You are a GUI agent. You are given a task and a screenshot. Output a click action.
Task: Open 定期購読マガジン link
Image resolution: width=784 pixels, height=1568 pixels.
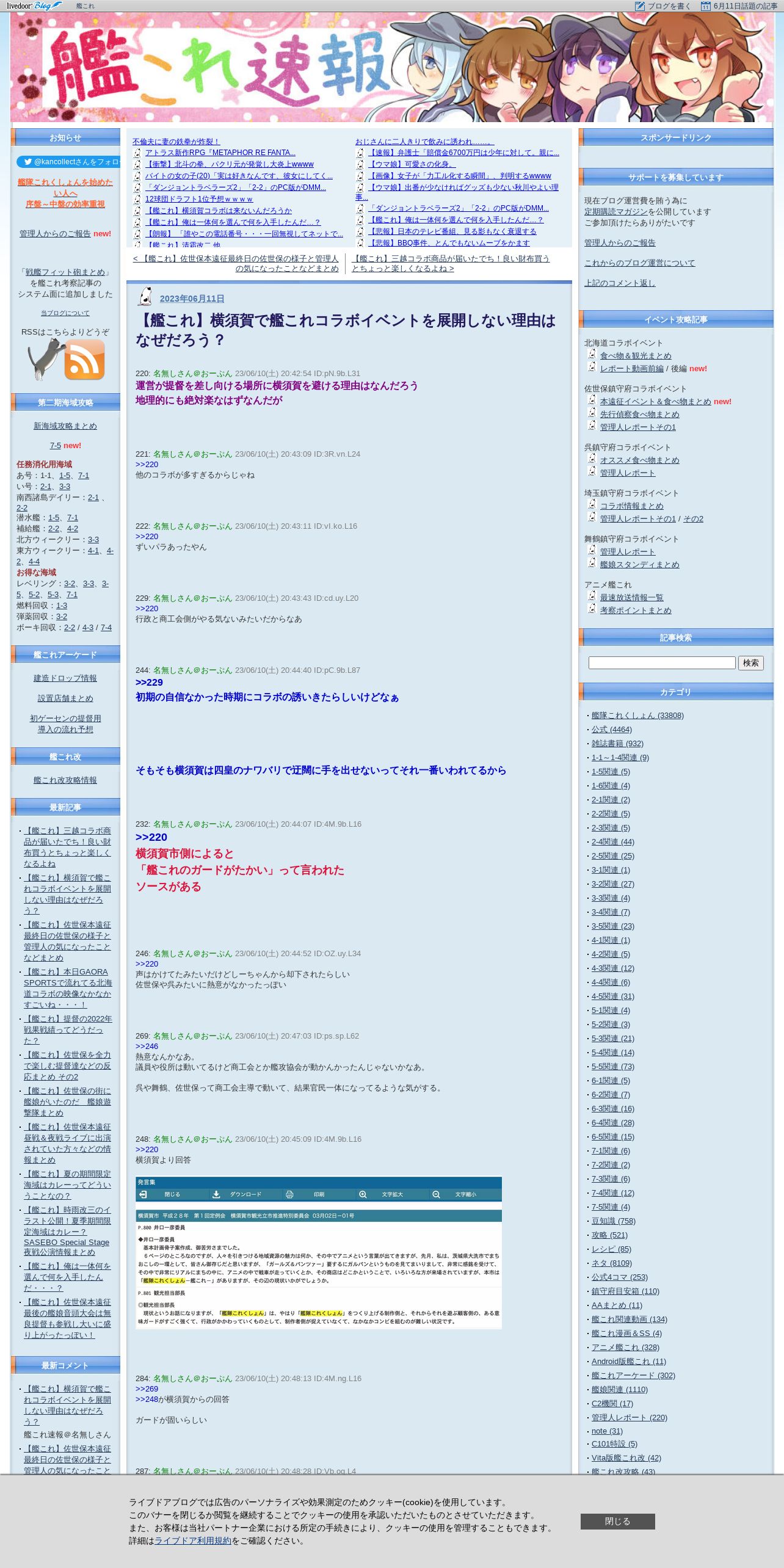(615, 212)
